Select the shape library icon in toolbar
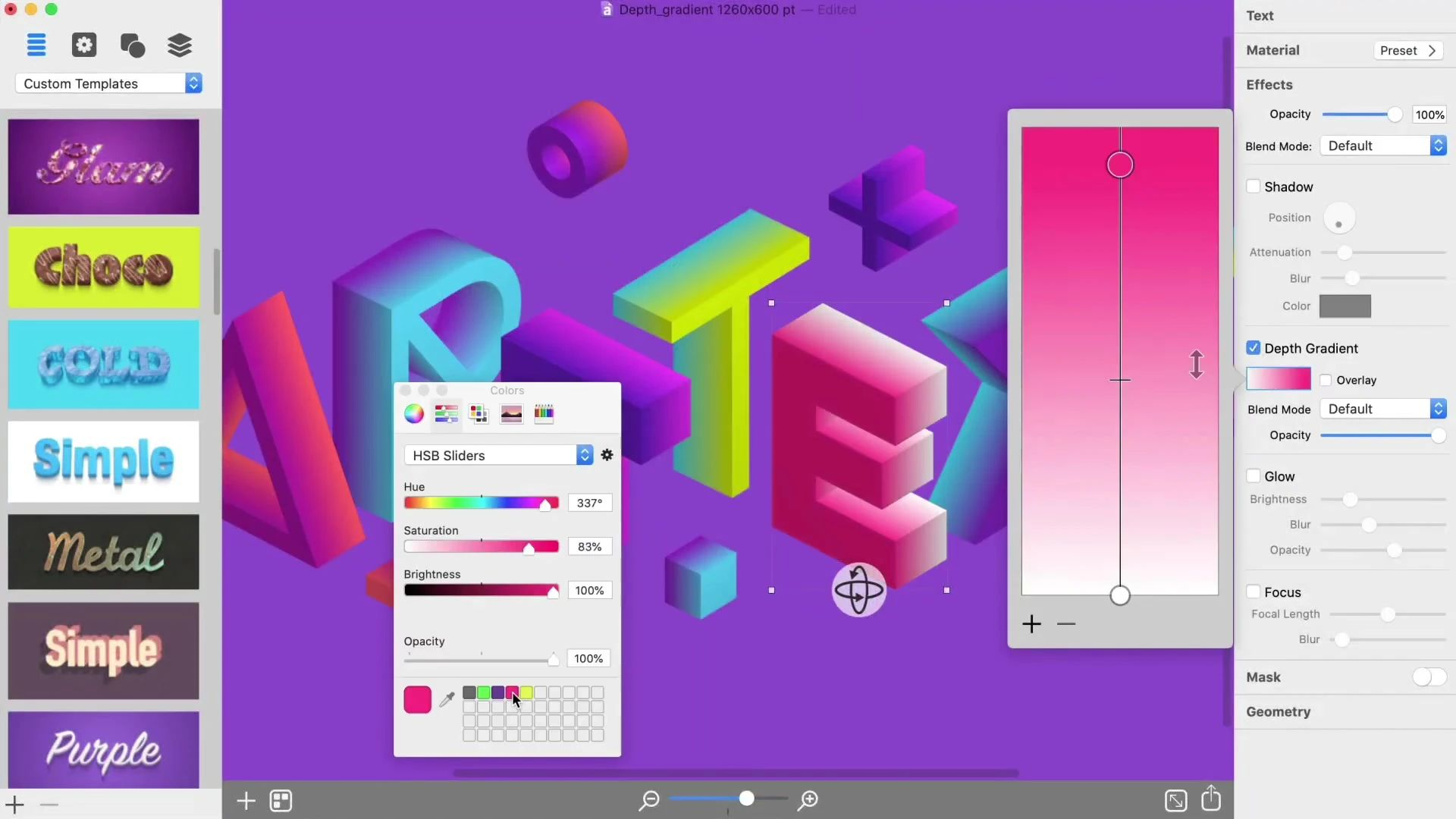This screenshot has width=1456, height=819. [x=131, y=44]
